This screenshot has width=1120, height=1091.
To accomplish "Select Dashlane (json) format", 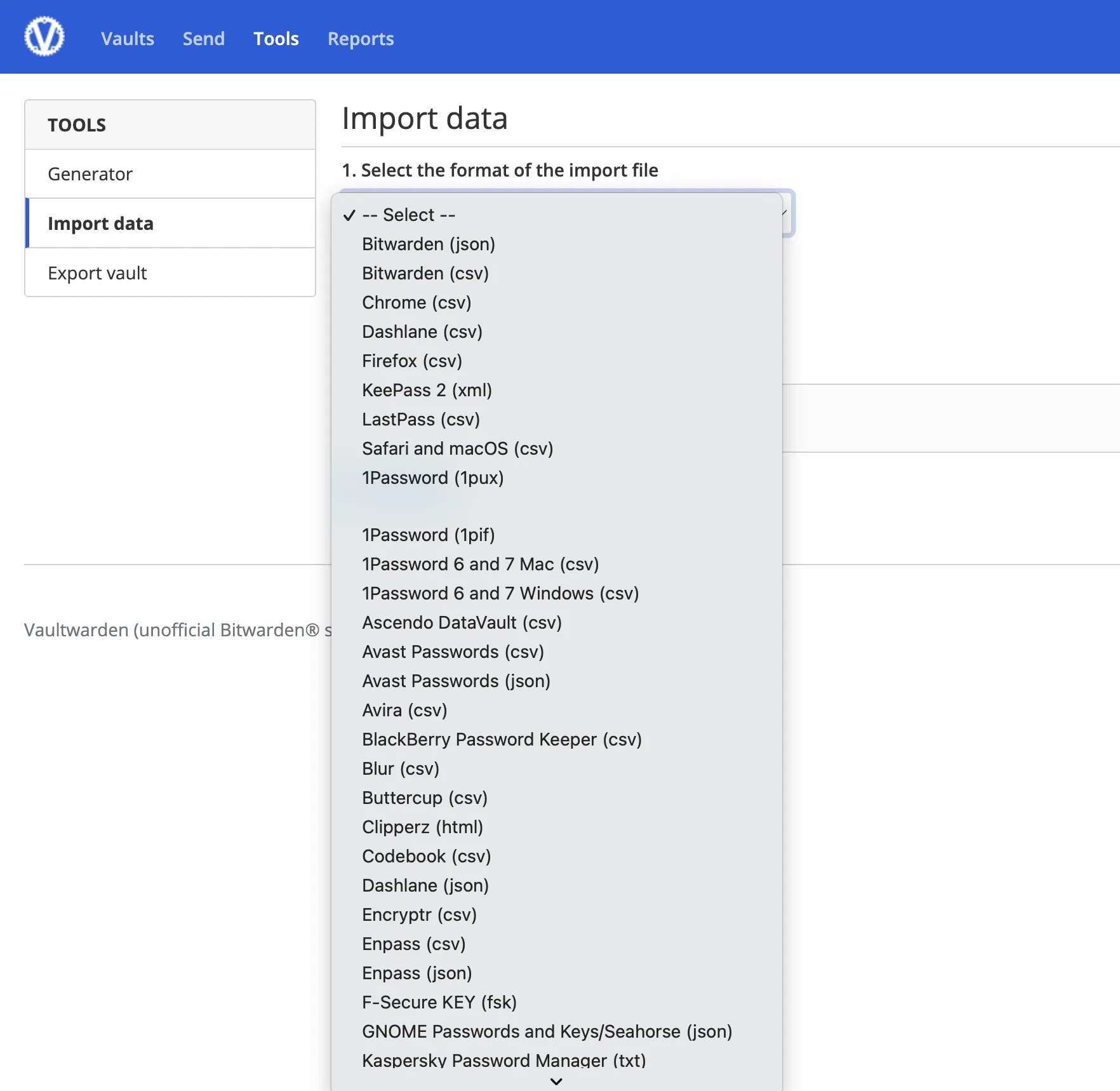I will 425,885.
